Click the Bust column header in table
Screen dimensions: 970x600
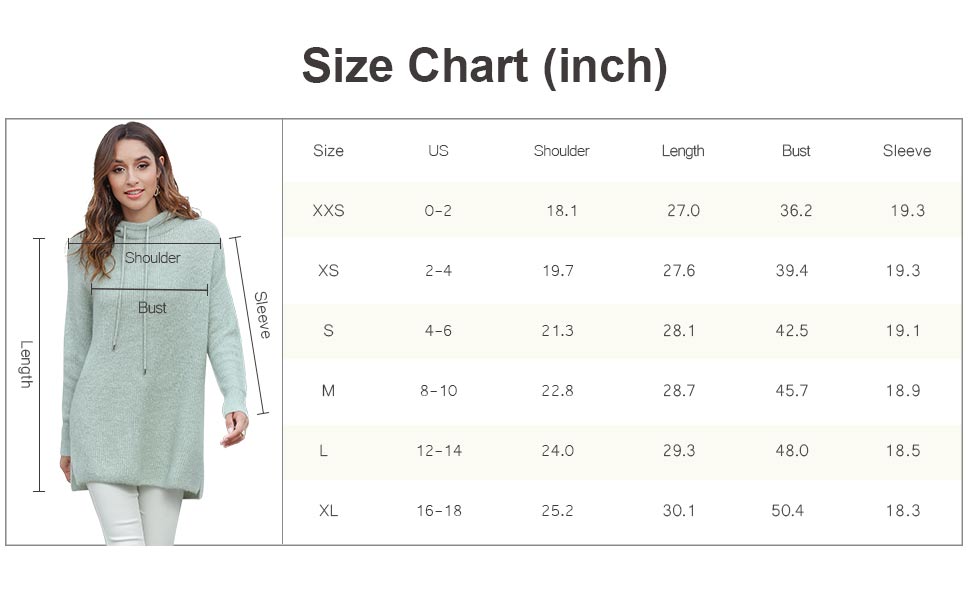tap(796, 151)
